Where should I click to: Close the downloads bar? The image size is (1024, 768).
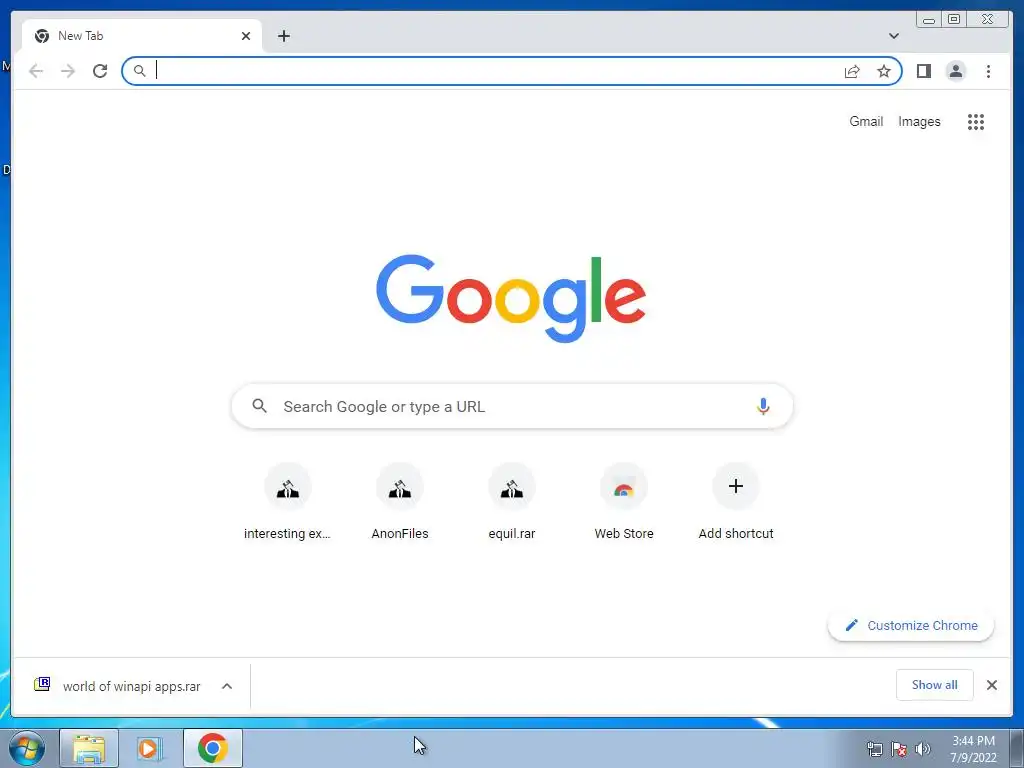pos(991,684)
